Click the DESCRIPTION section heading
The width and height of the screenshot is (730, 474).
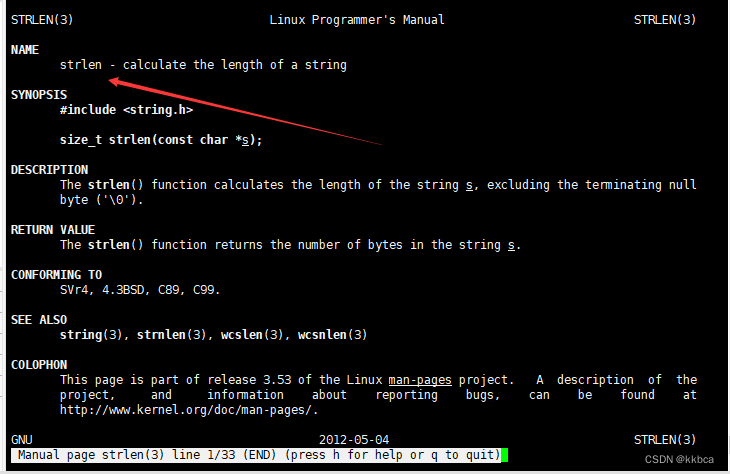coord(49,170)
